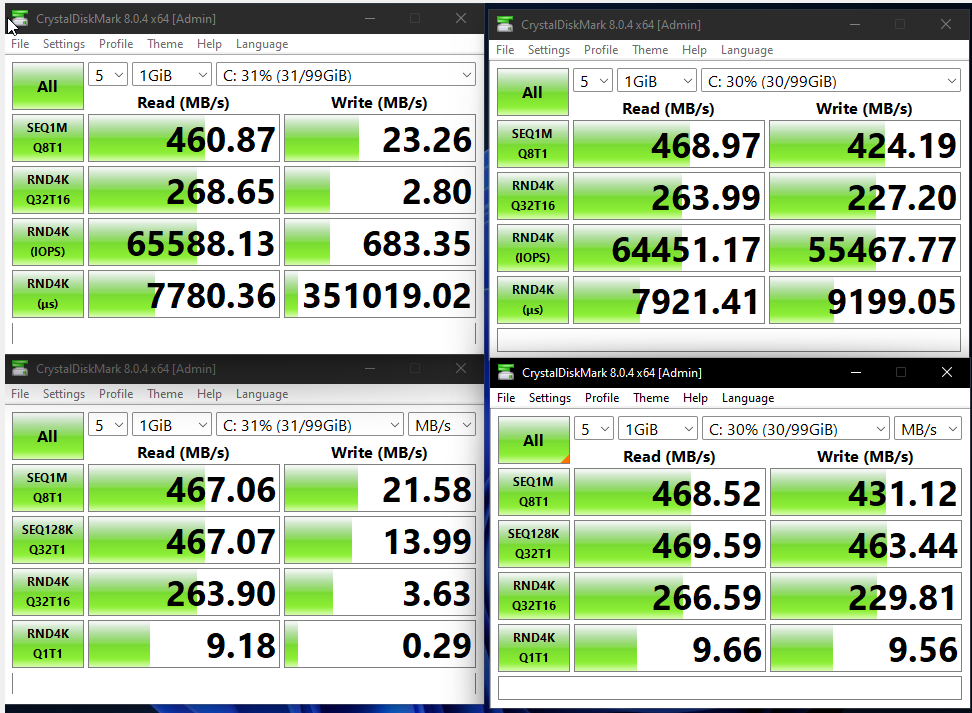Click the 463.44 write result
Image resolution: width=972 pixels, height=713 pixels.
coord(866,544)
